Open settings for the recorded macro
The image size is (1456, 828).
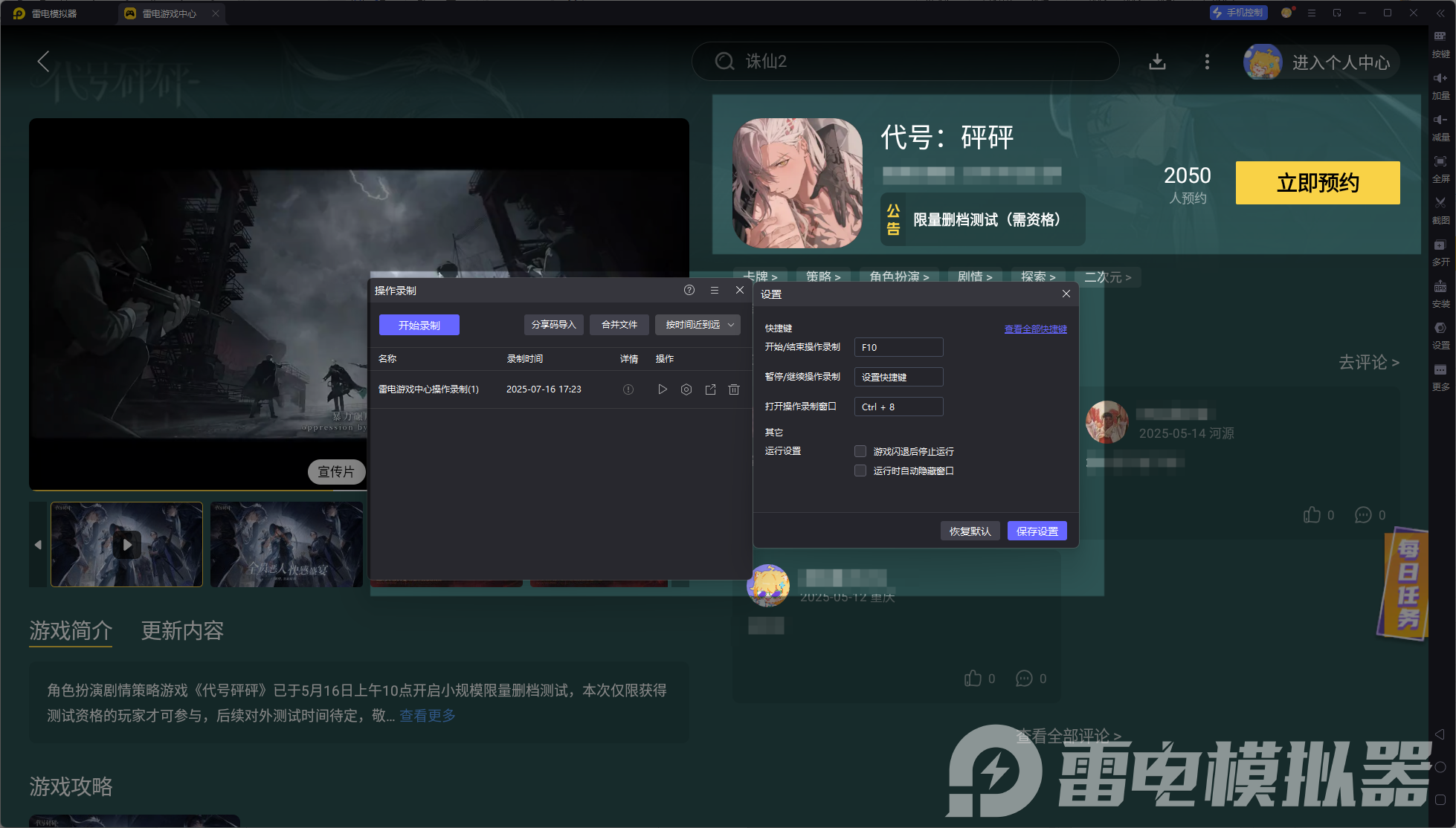[686, 389]
